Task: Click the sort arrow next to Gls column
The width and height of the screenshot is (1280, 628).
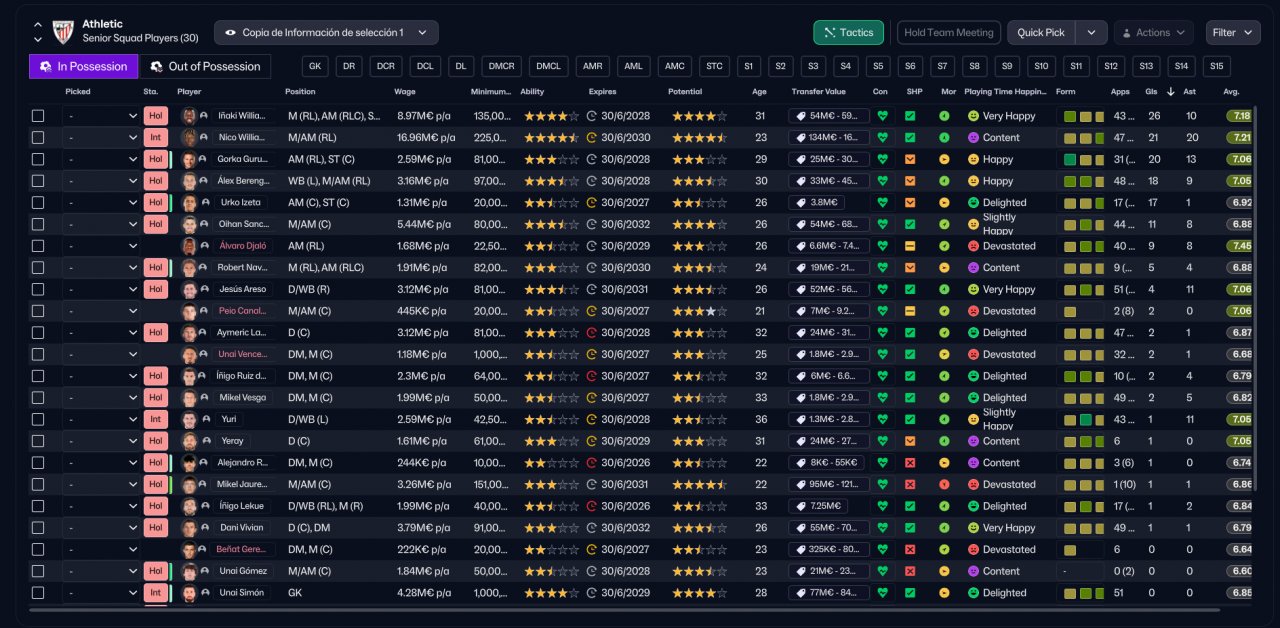Action: click(1170, 92)
